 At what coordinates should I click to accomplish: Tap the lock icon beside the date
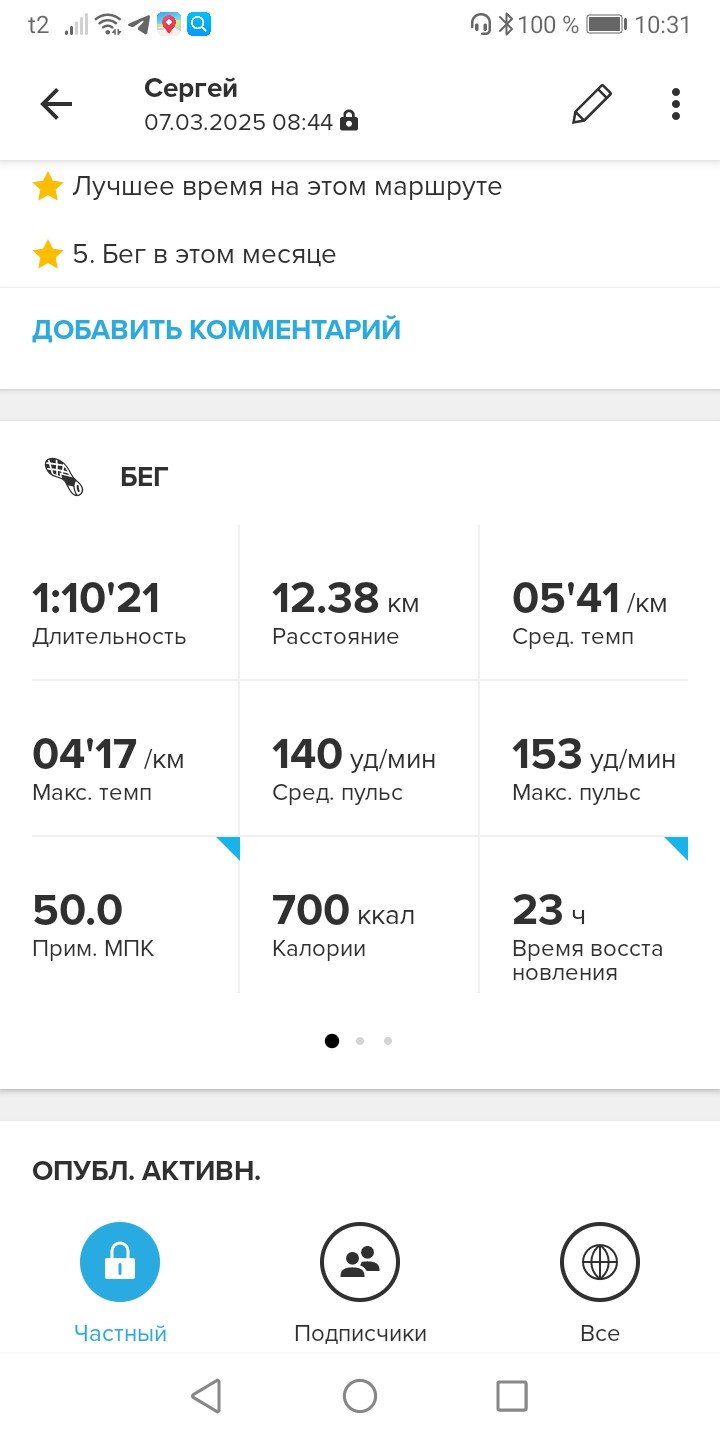[x=348, y=122]
